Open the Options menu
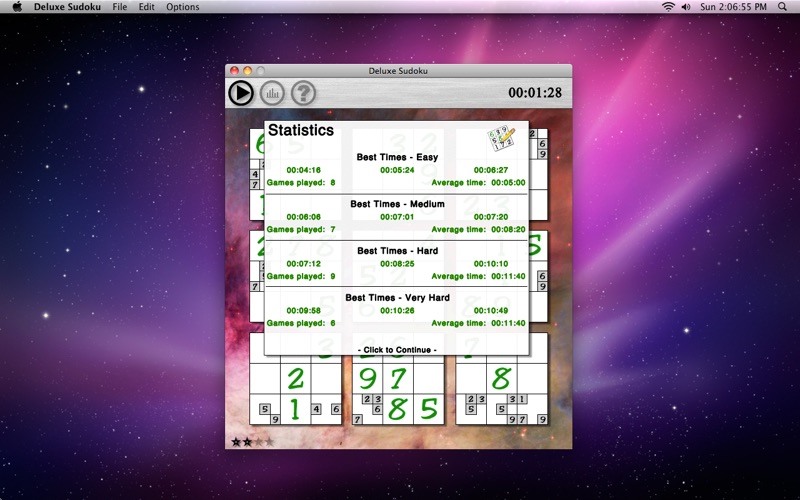 (x=183, y=7)
